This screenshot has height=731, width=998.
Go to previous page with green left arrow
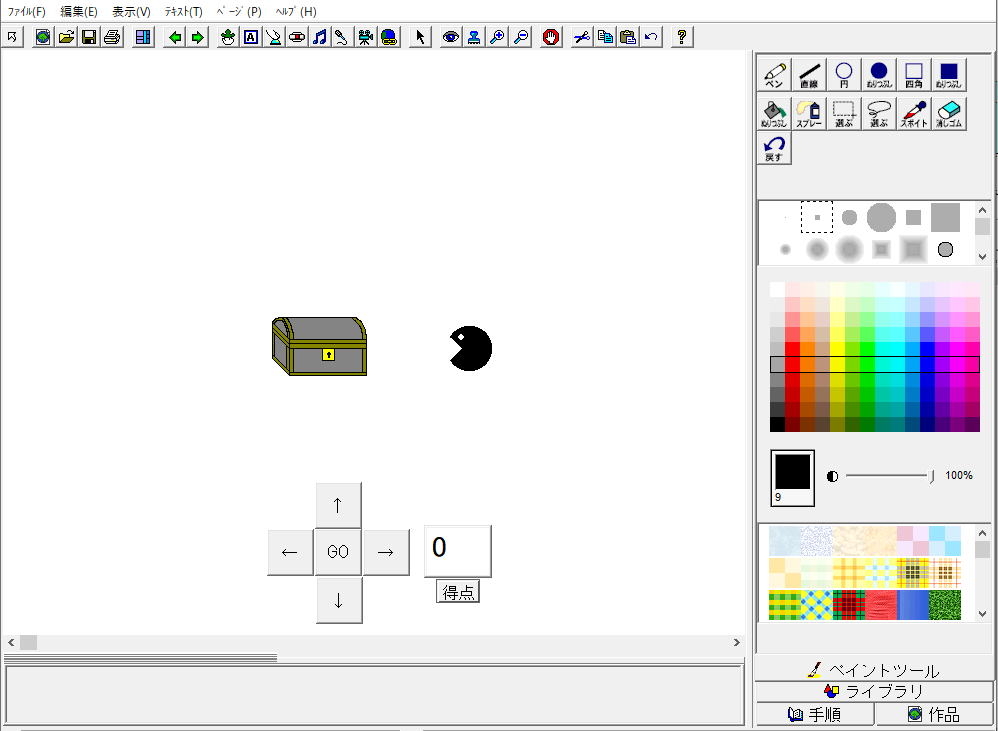(x=174, y=37)
